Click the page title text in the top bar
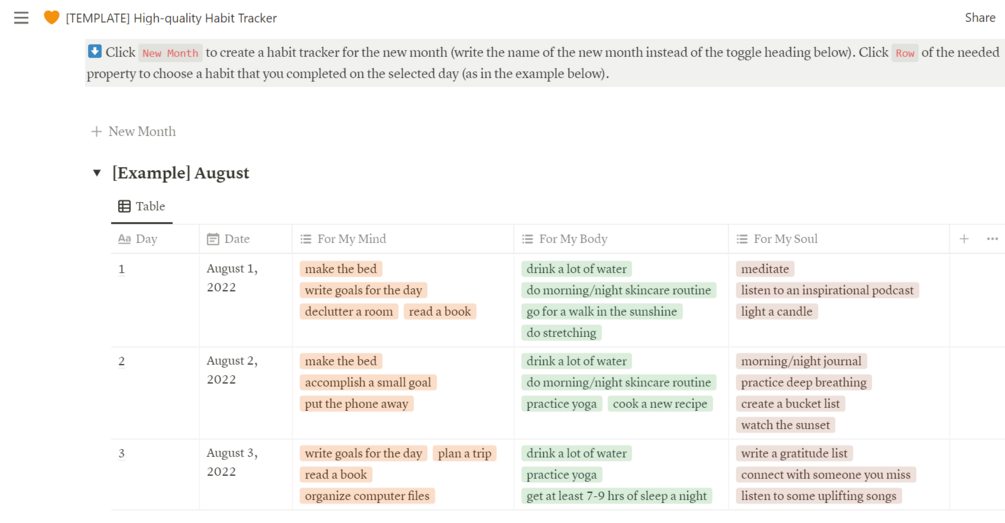 [171, 18]
